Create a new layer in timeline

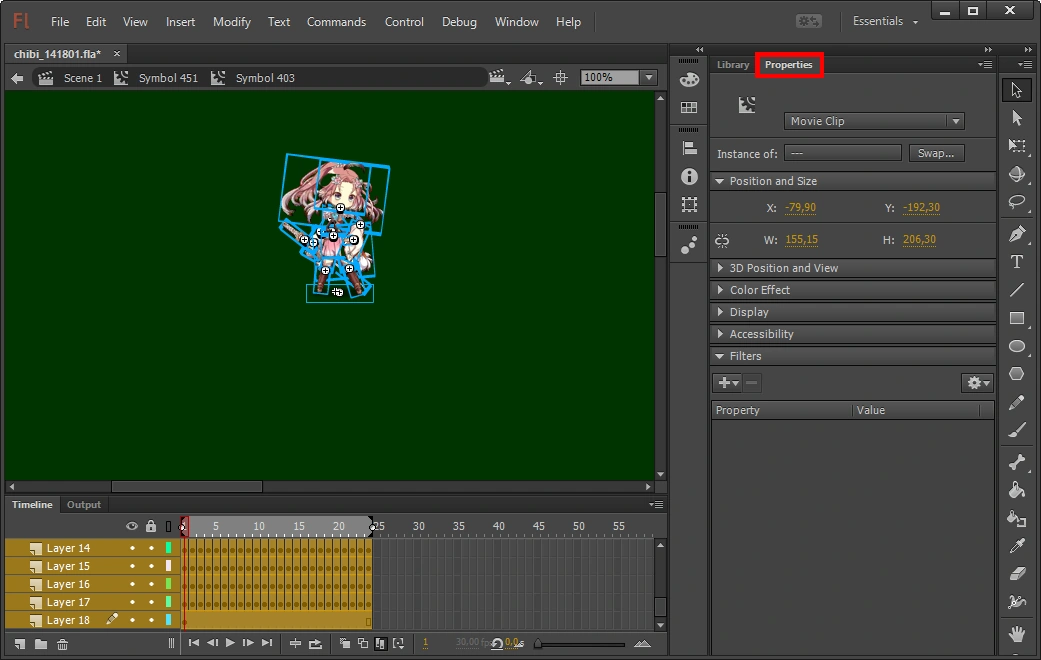click(22, 644)
